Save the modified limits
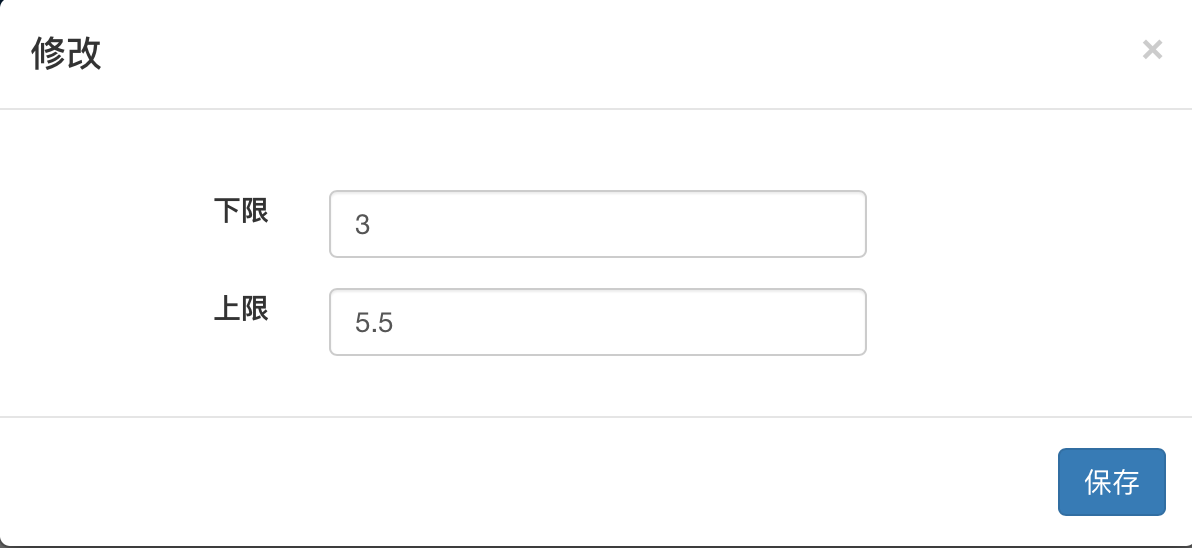The width and height of the screenshot is (1192, 548). point(1111,482)
